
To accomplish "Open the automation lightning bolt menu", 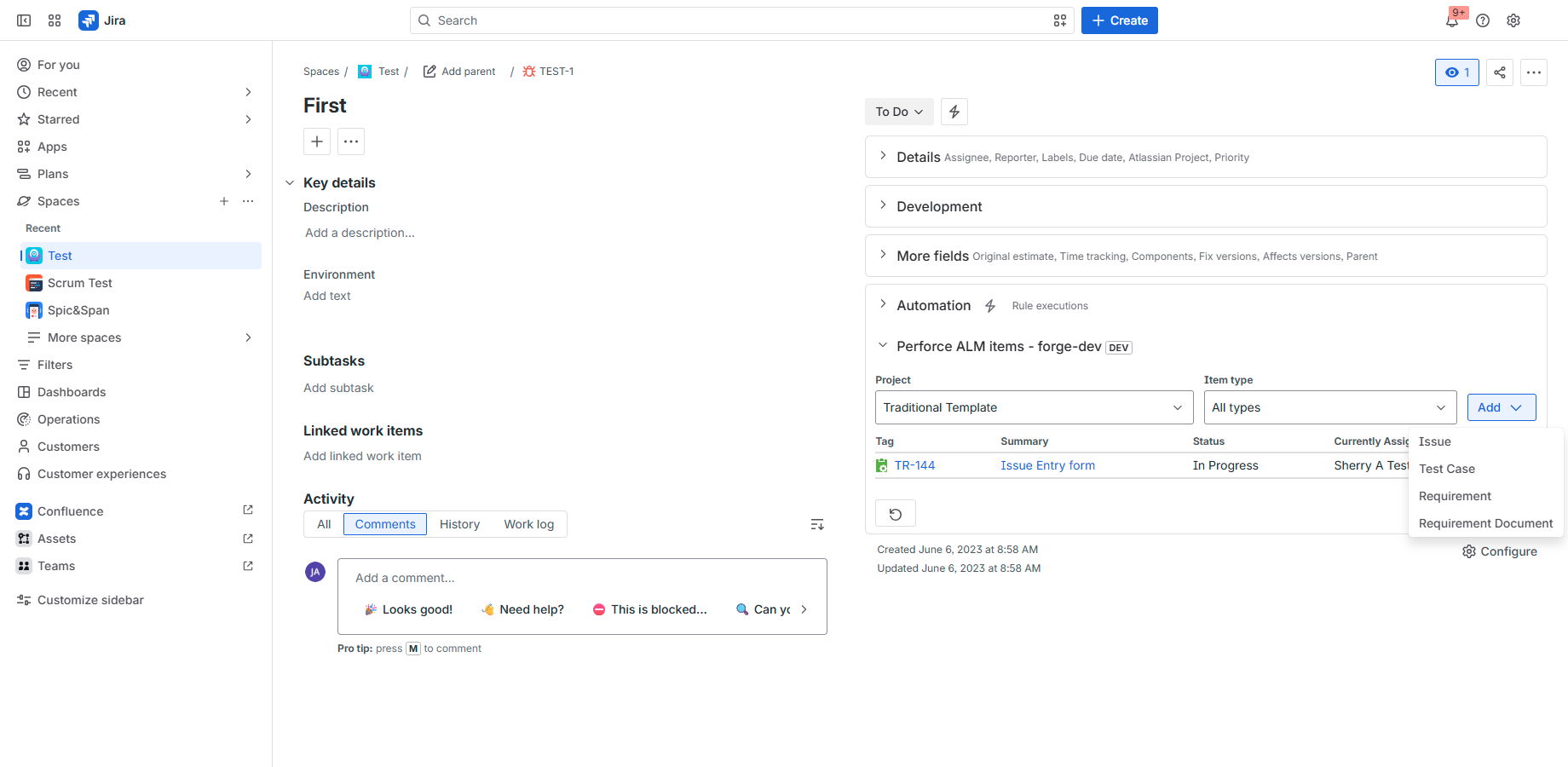I will point(954,112).
